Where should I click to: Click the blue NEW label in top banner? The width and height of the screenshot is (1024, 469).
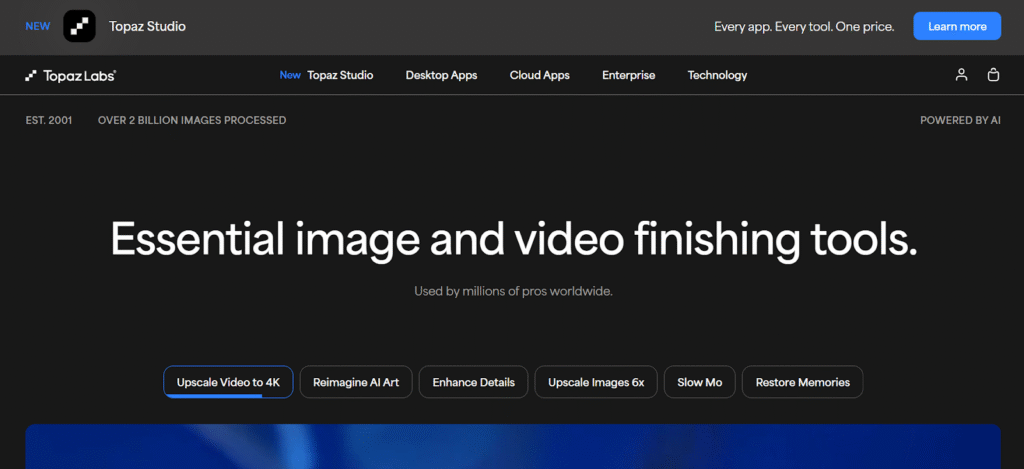pos(37,27)
